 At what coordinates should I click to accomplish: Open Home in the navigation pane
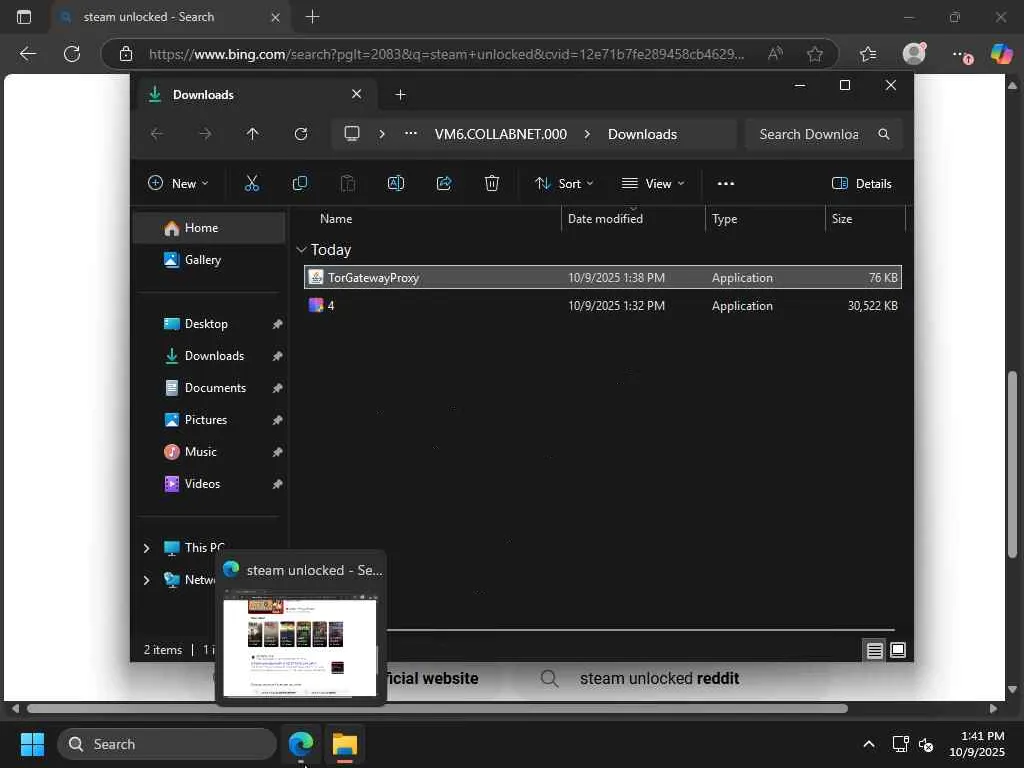209,228
